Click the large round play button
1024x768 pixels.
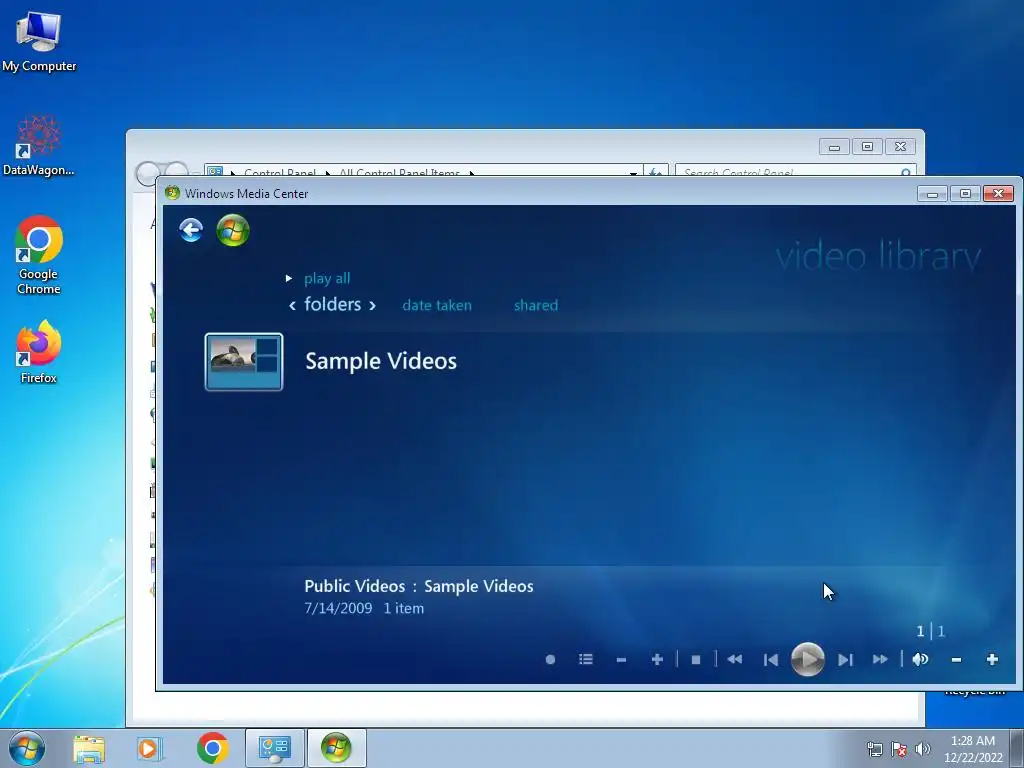(x=808, y=660)
